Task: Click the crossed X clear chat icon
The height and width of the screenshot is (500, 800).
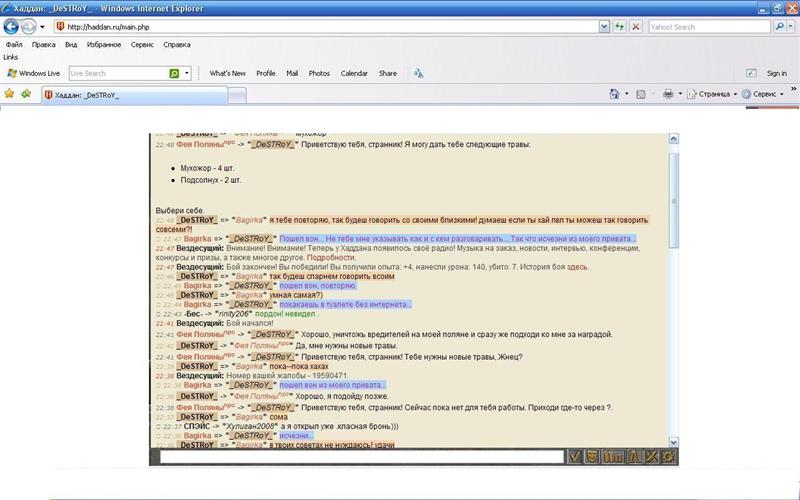Action: pyautogui.click(x=651, y=457)
